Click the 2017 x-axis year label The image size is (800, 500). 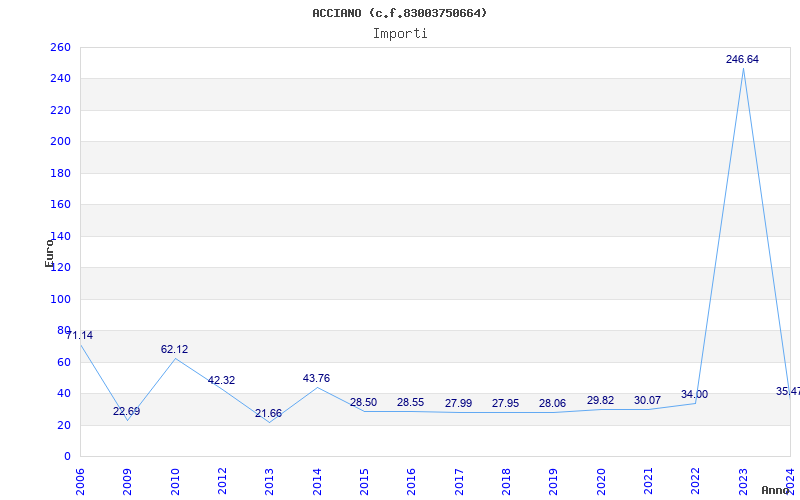click(459, 482)
